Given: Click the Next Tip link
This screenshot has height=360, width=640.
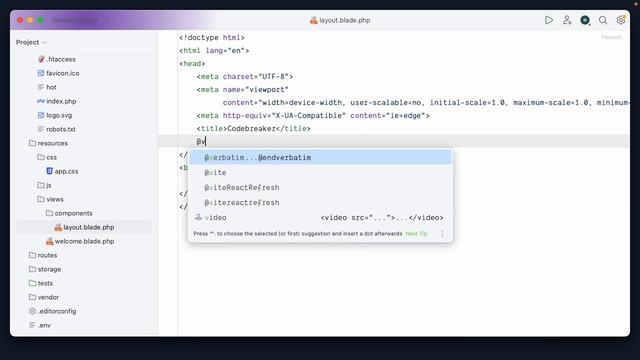Looking at the screenshot, I should (416, 234).
